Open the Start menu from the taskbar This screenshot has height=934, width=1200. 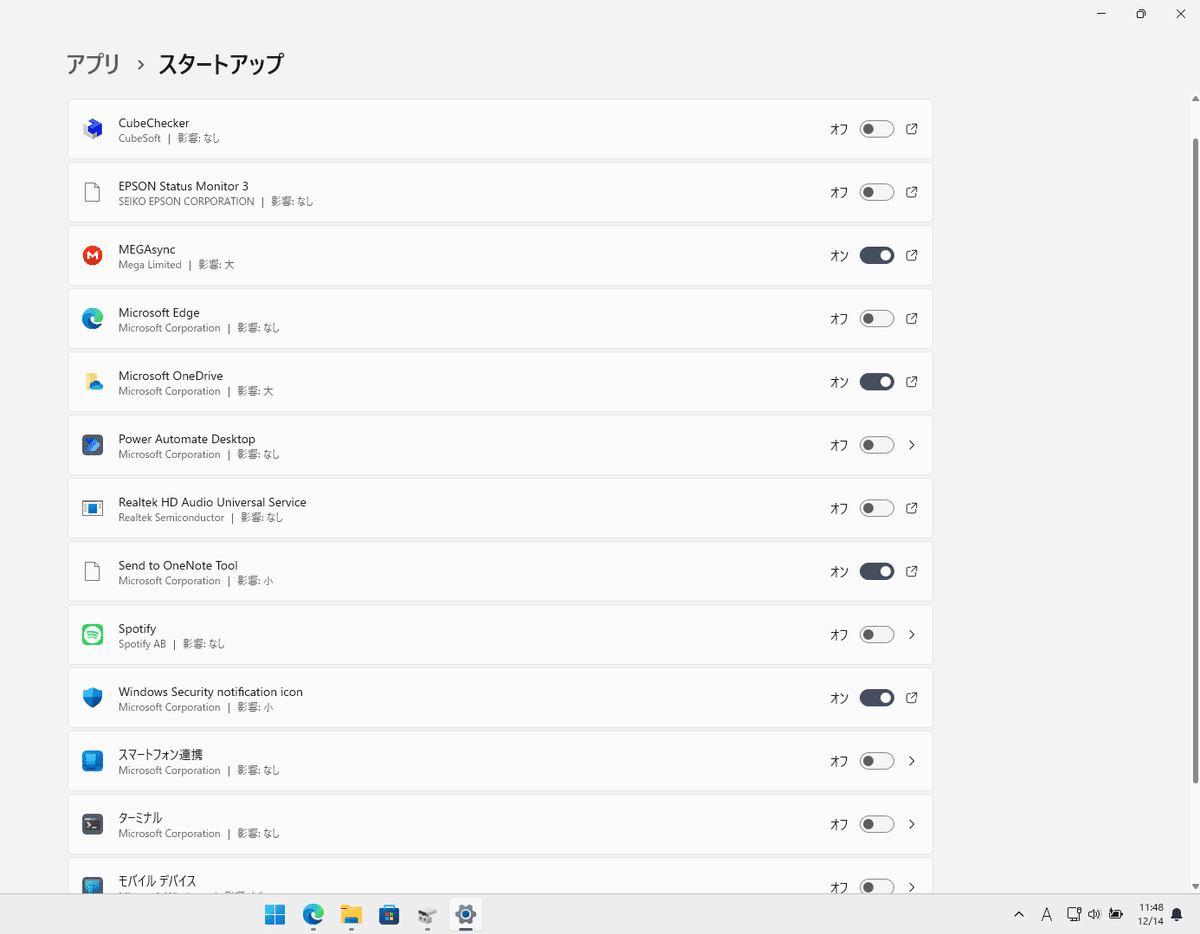coord(274,915)
